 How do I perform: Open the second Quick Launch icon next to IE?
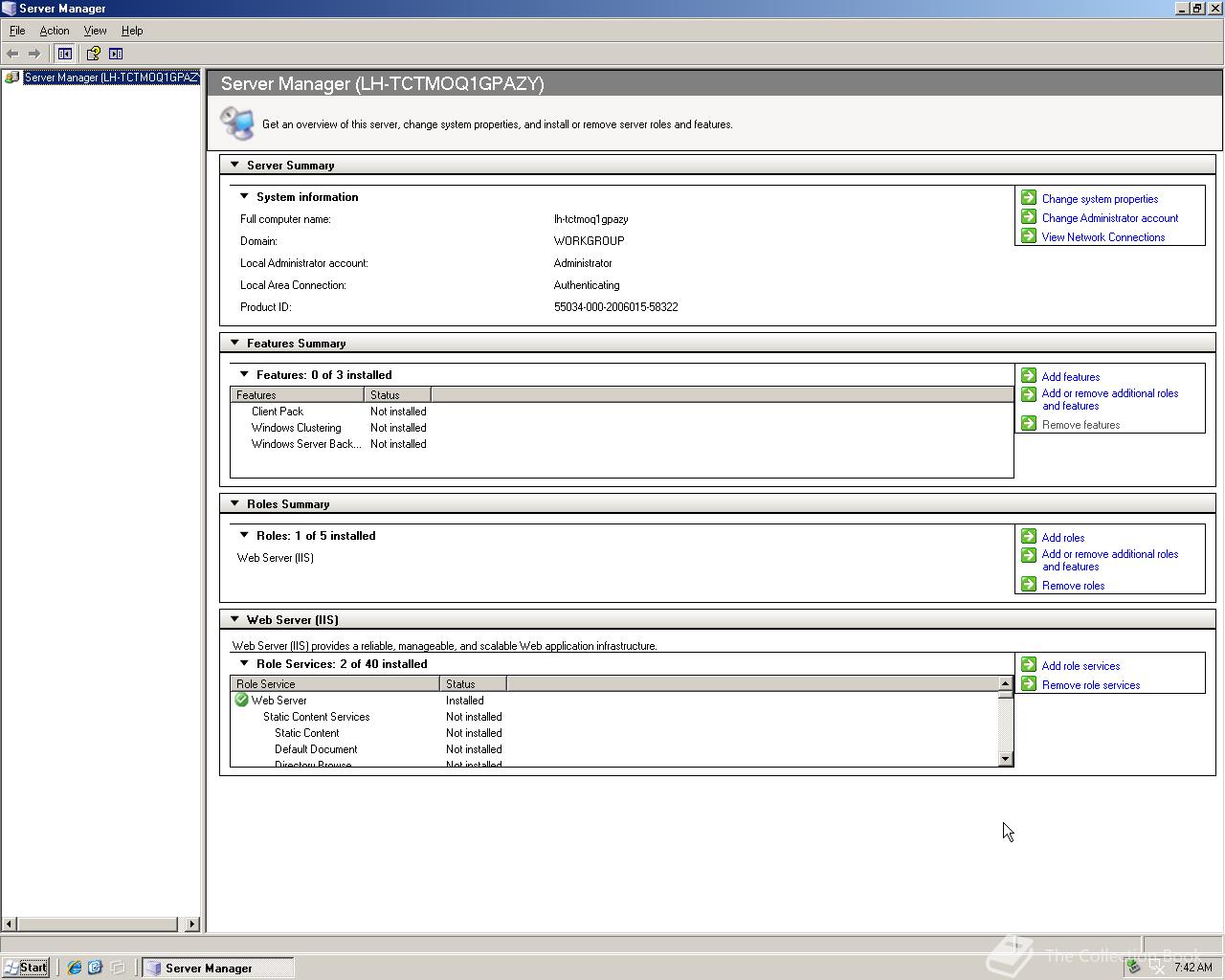95,968
